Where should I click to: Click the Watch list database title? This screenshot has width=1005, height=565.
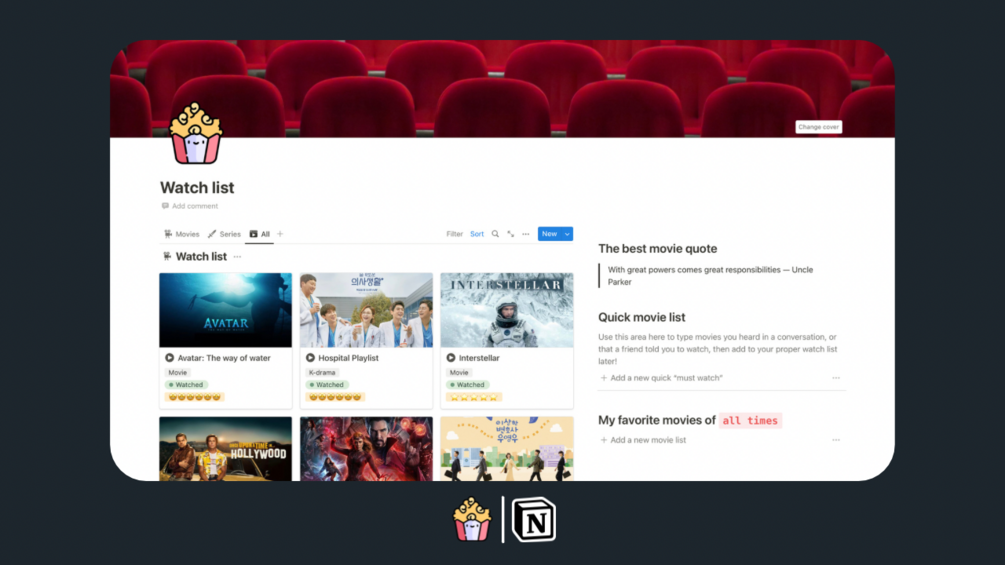[201, 257]
